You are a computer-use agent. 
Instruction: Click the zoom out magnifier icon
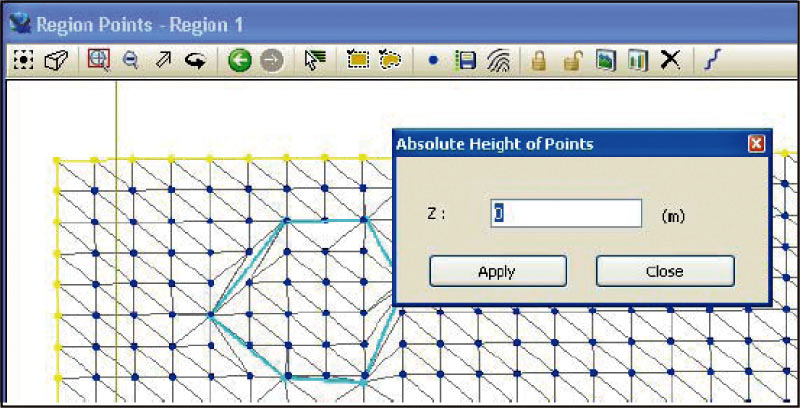click(x=131, y=61)
